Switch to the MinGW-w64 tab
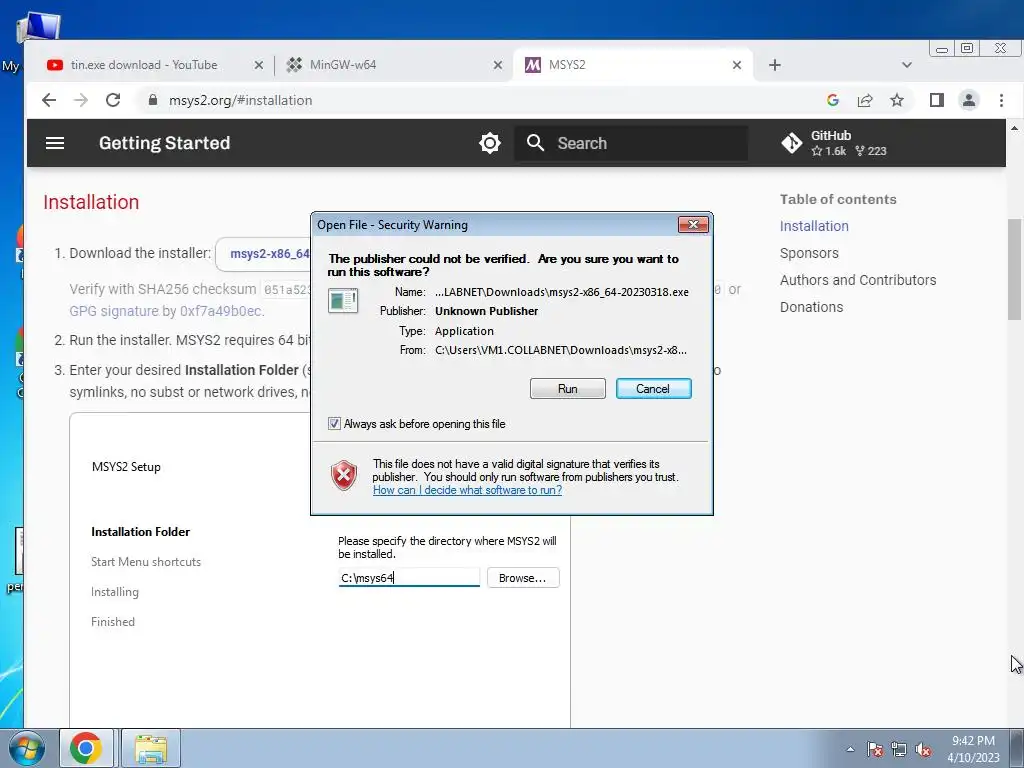This screenshot has width=1024, height=768. click(343, 65)
